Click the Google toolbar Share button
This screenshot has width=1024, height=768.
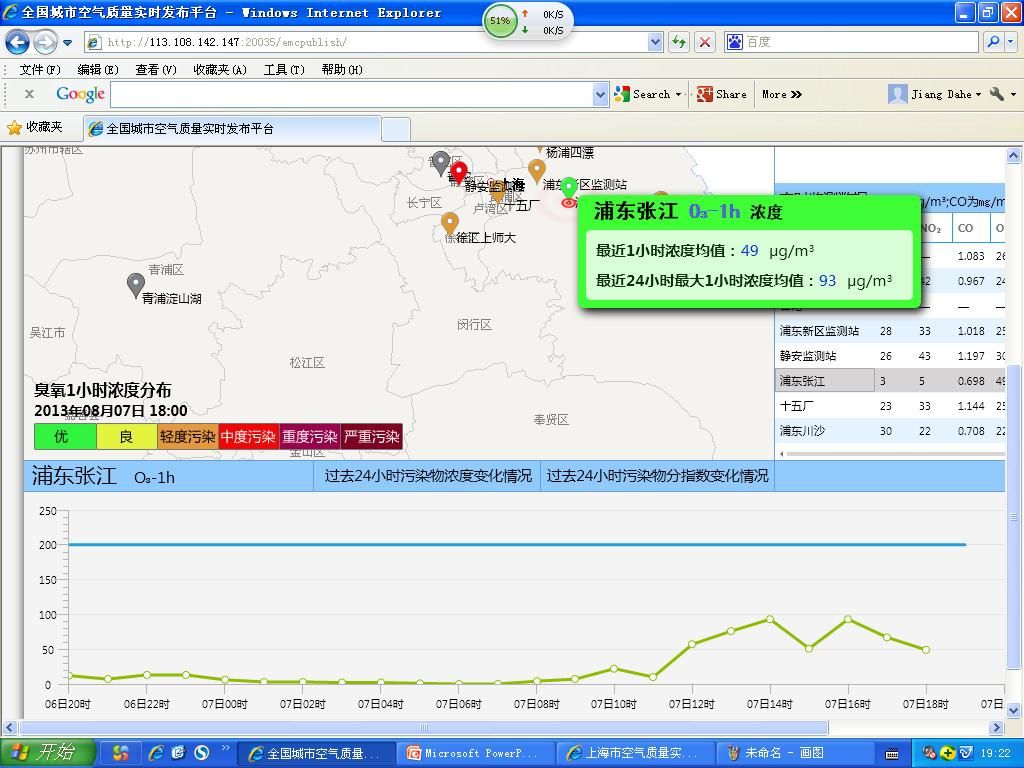(722, 94)
